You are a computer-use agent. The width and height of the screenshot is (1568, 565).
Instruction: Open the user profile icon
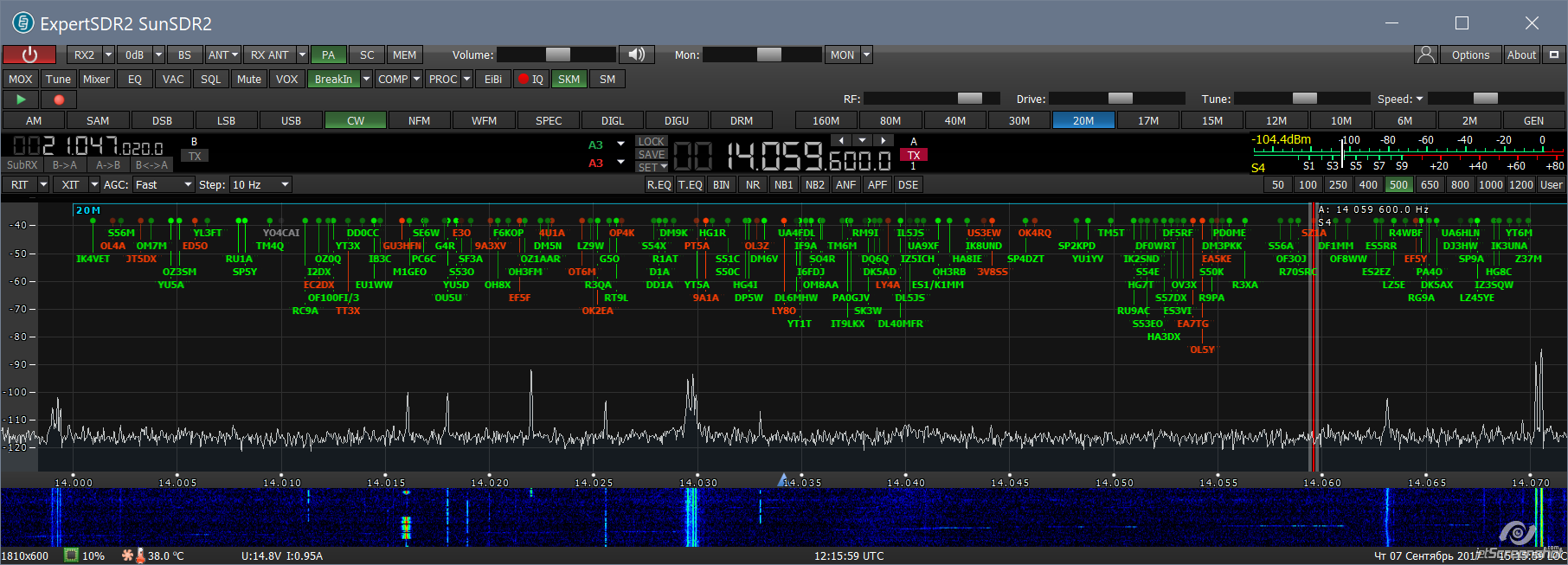(1425, 55)
